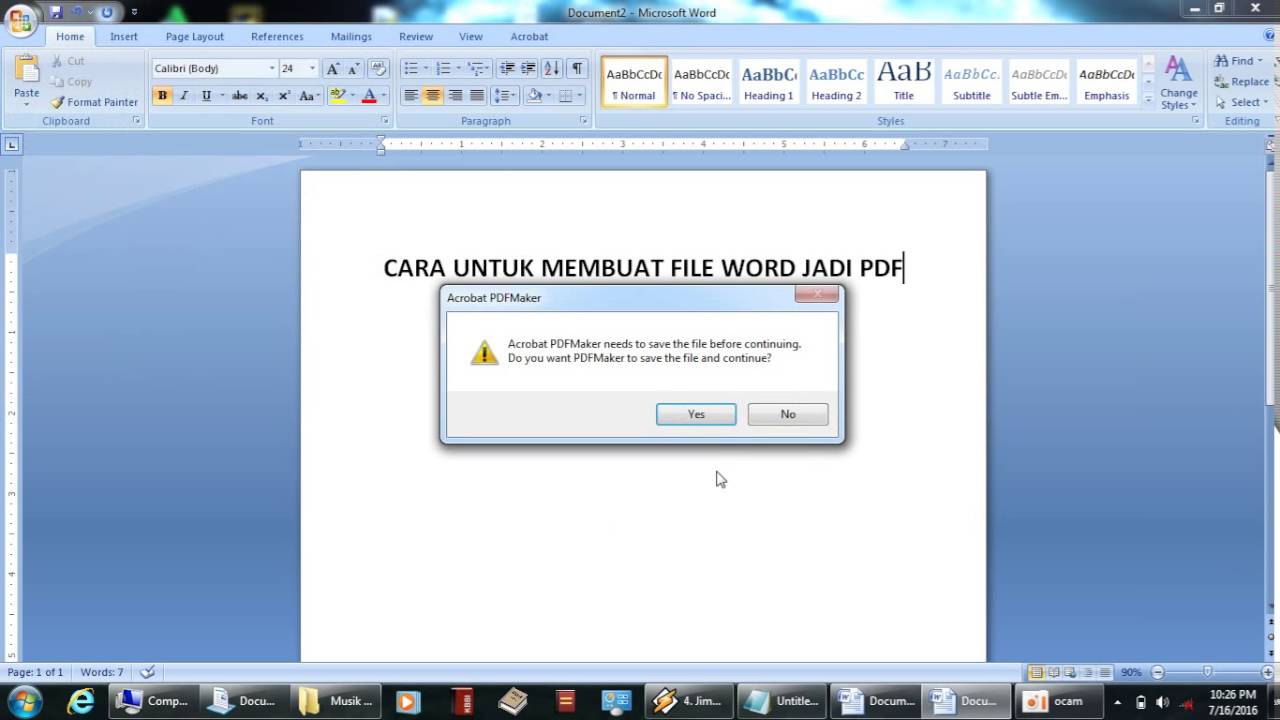Image resolution: width=1280 pixels, height=720 pixels.
Task: Open the Change Styles dropdown
Action: click(x=1179, y=83)
